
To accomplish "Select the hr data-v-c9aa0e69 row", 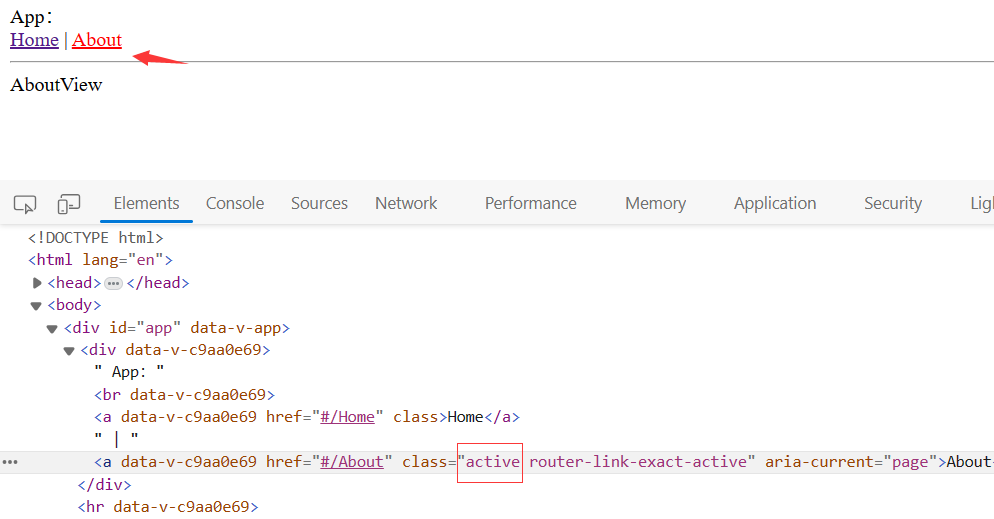I will tap(168, 507).
